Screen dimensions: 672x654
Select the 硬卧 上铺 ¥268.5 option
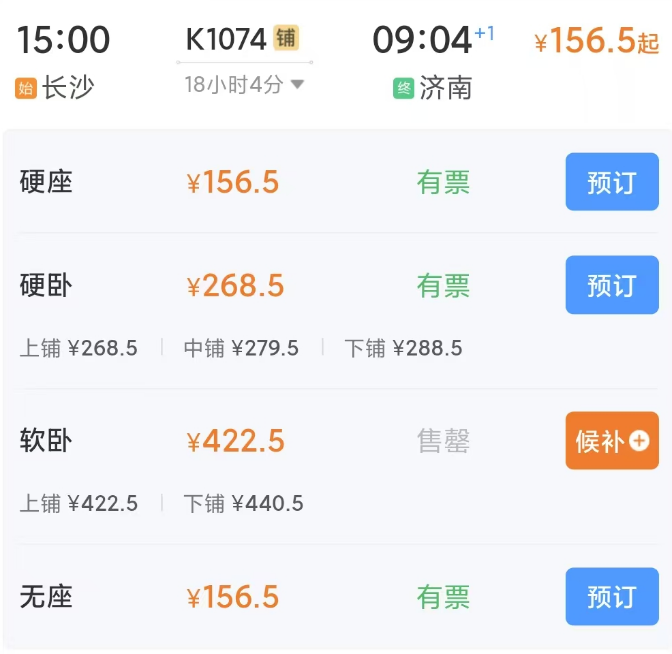coord(79,348)
